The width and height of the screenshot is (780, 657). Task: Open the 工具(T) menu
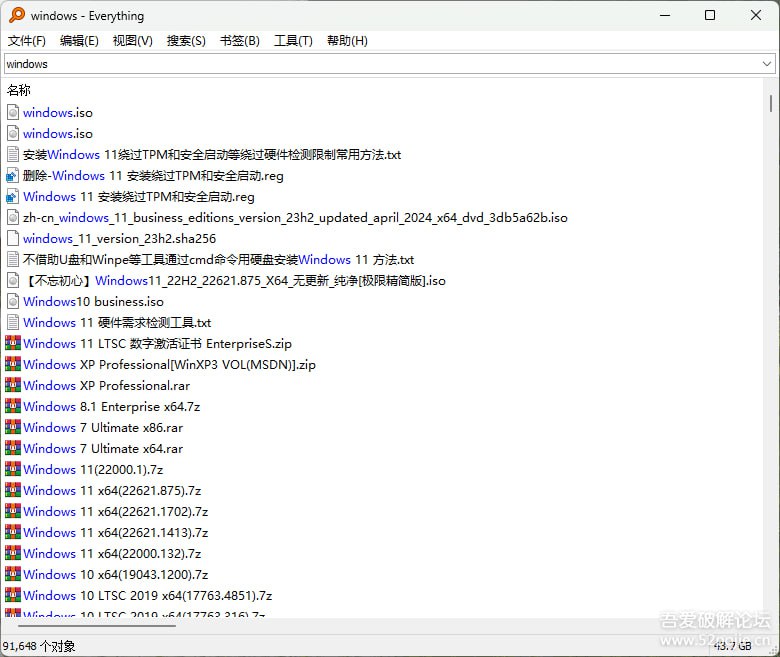[x=293, y=41]
